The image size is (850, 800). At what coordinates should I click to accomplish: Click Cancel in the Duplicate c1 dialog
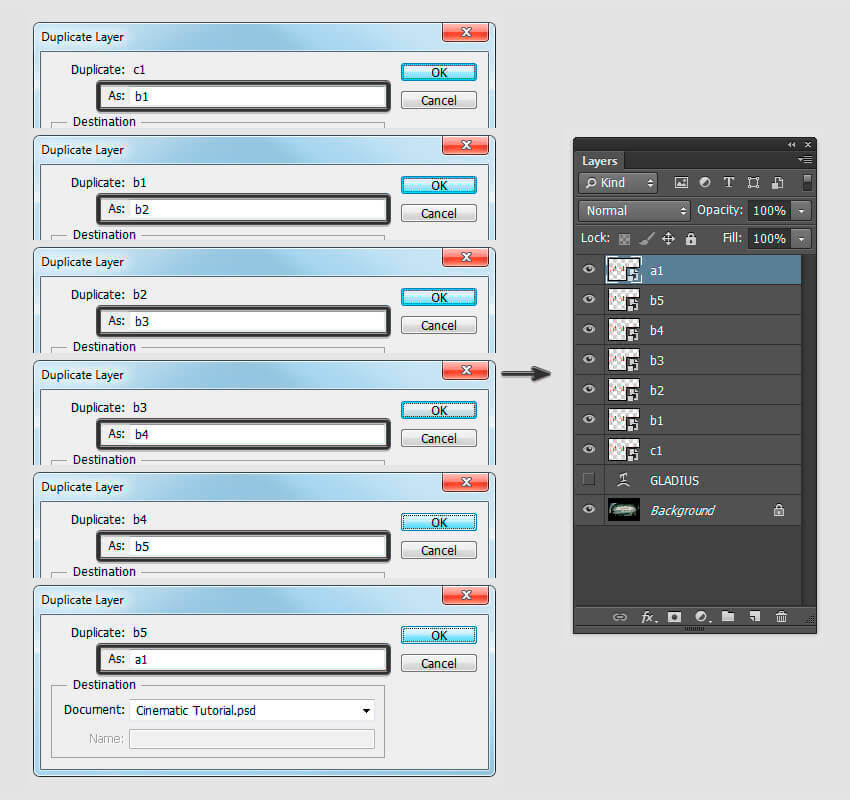(x=439, y=100)
